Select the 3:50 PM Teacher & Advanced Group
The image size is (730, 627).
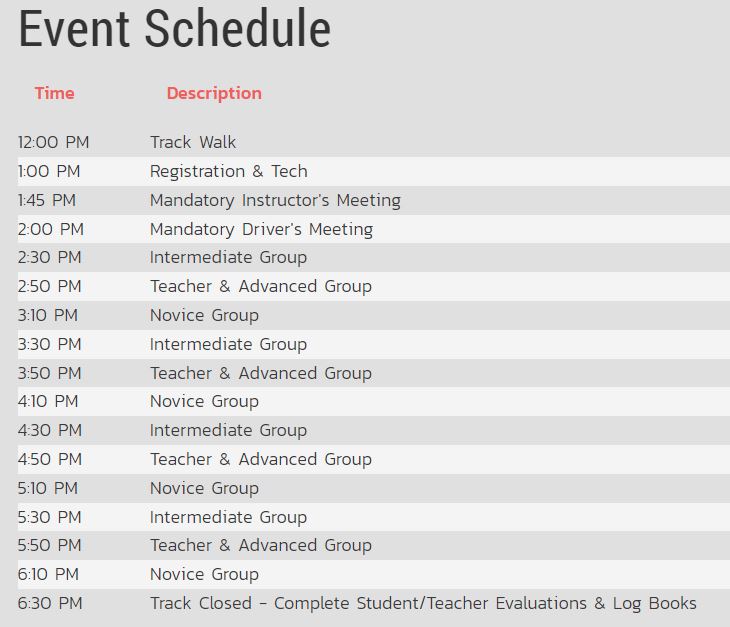[260, 373]
